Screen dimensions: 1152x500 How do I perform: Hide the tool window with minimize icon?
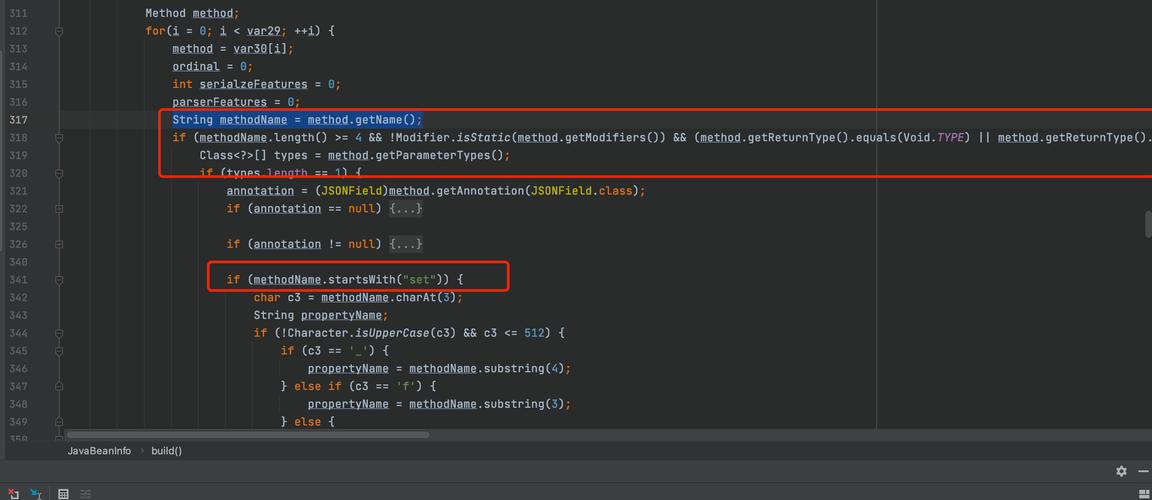click(1143, 471)
